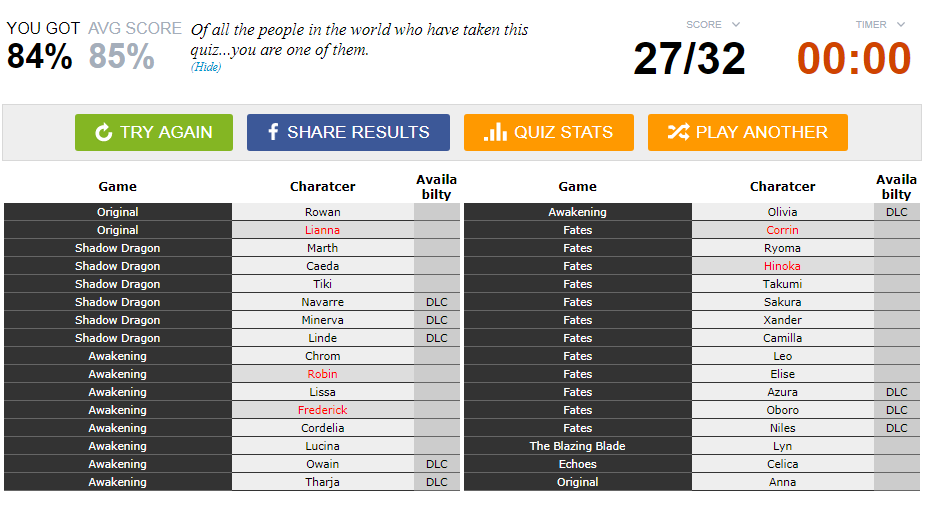Hide the percentile message via Hide link

[x=206, y=67]
